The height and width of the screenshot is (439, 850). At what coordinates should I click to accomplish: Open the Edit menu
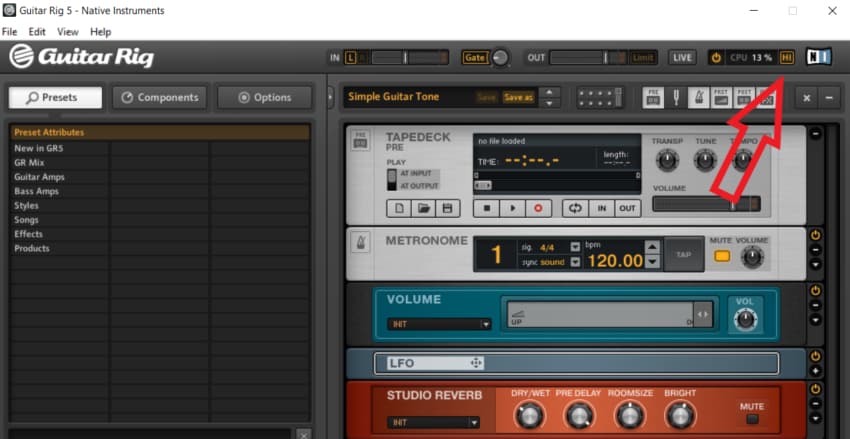pyautogui.click(x=37, y=32)
